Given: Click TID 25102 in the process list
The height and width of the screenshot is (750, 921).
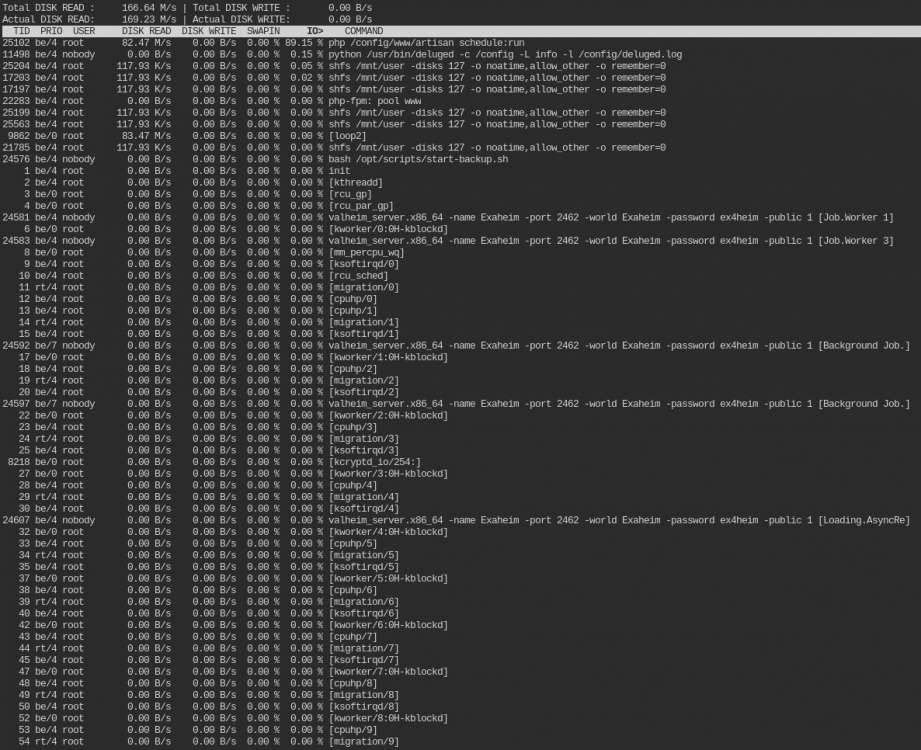Looking at the screenshot, I should tap(16, 43).
